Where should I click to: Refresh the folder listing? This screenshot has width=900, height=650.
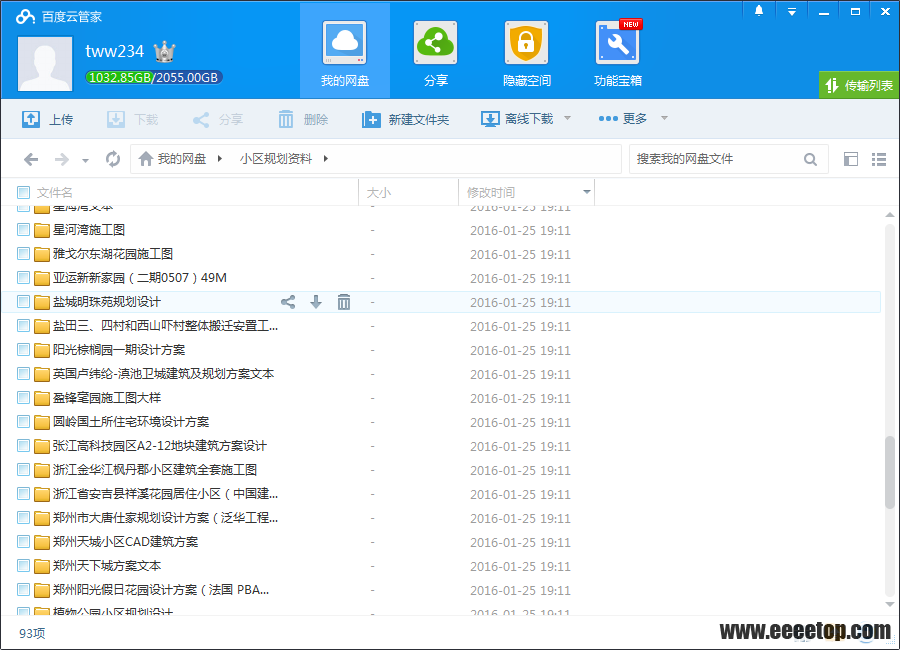[x=113, y=159]
